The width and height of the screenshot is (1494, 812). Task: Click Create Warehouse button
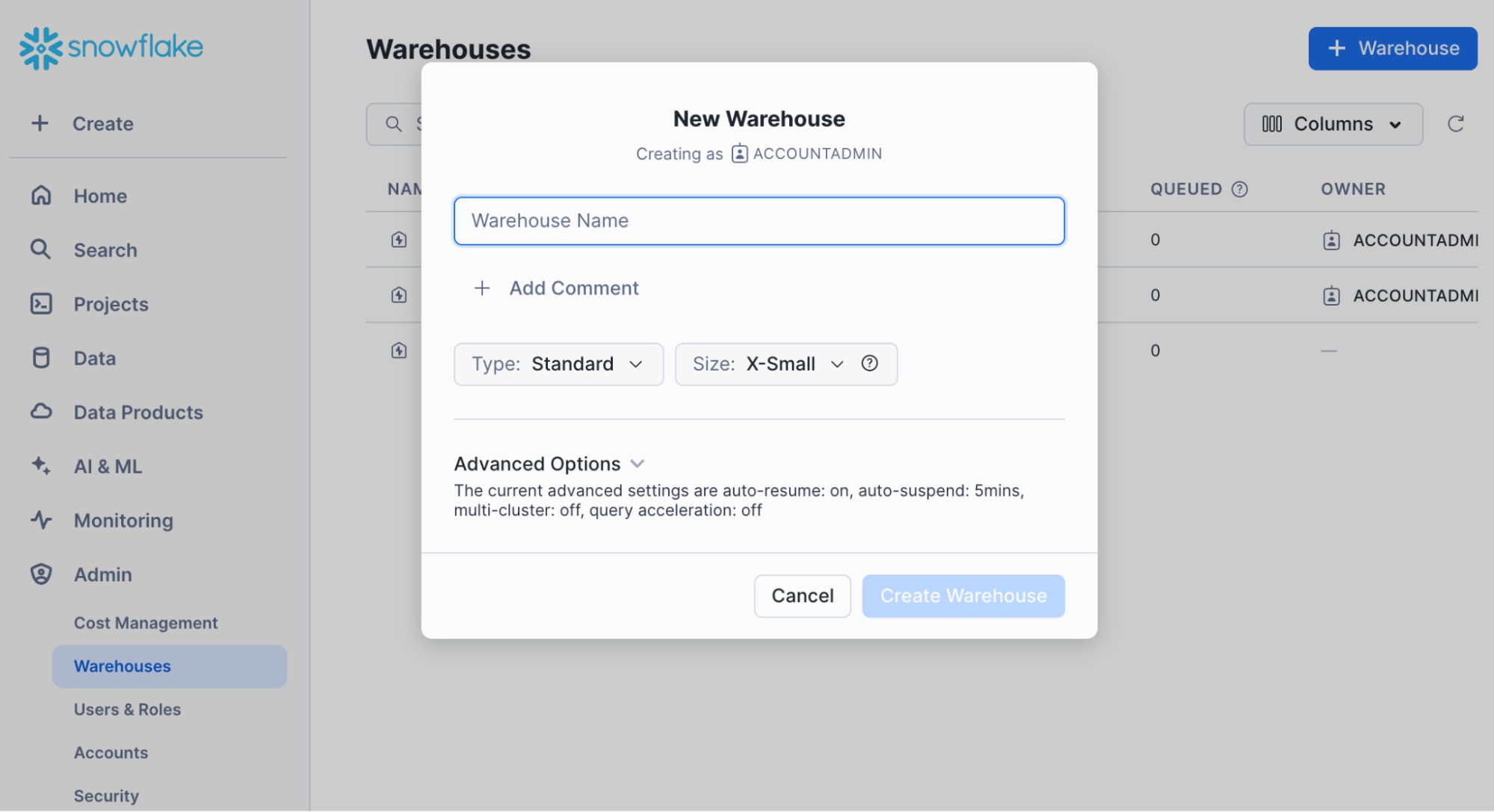[x=963, y=595]
